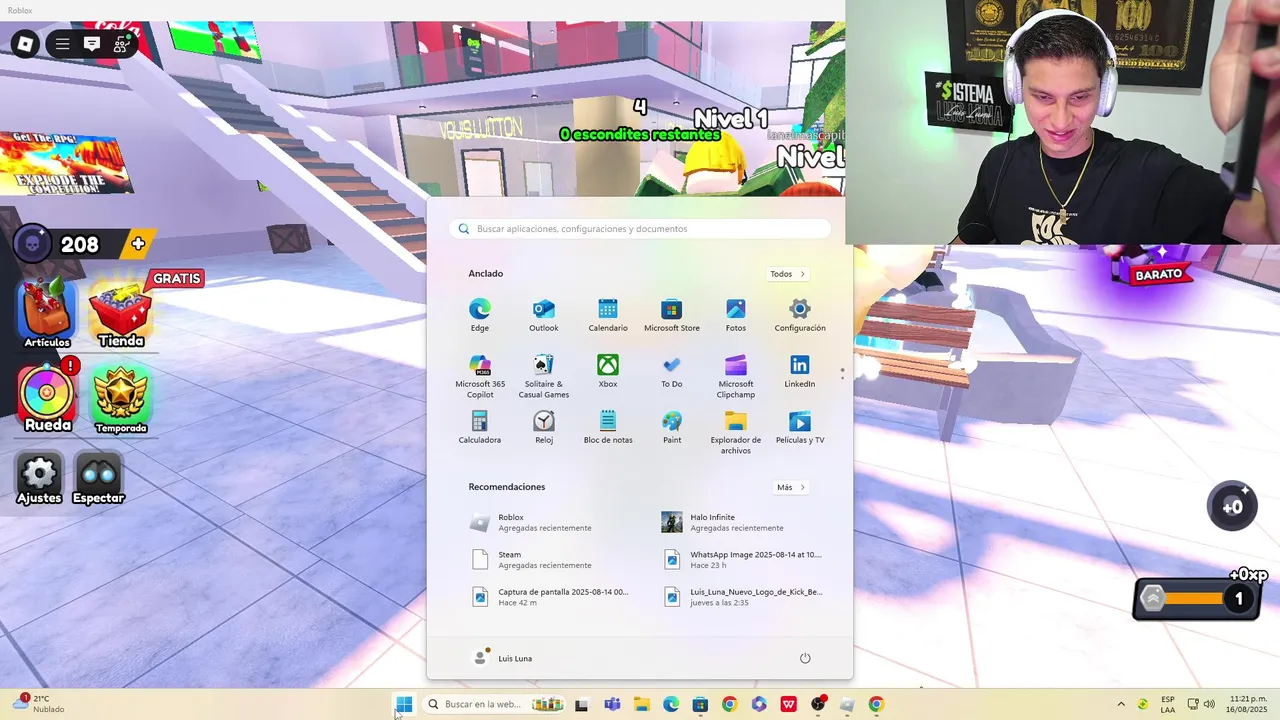This screenshot has width=1280, height=720.
Task: Open the Luis Luna user account menu
Action: coord(503,658)
